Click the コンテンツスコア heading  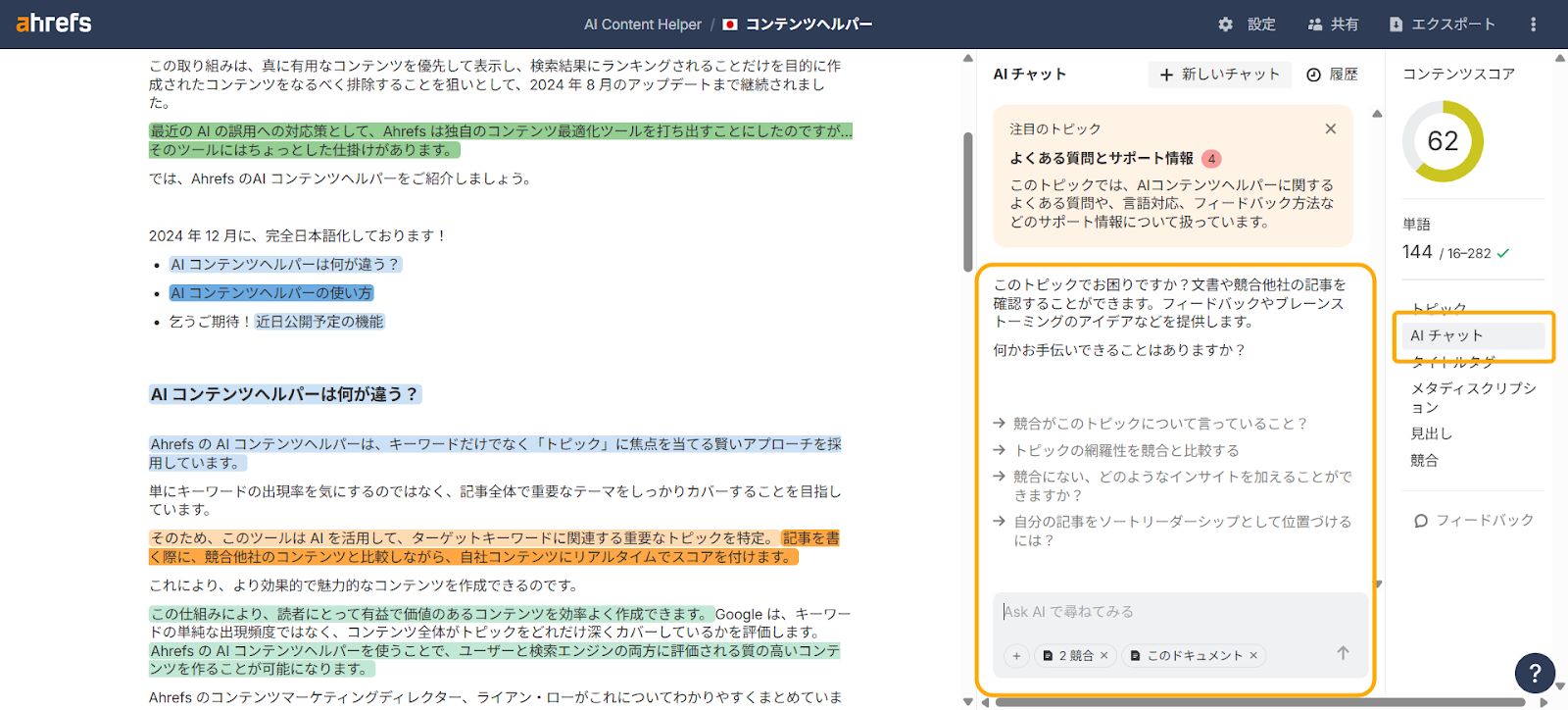(x=1458, y=75)
